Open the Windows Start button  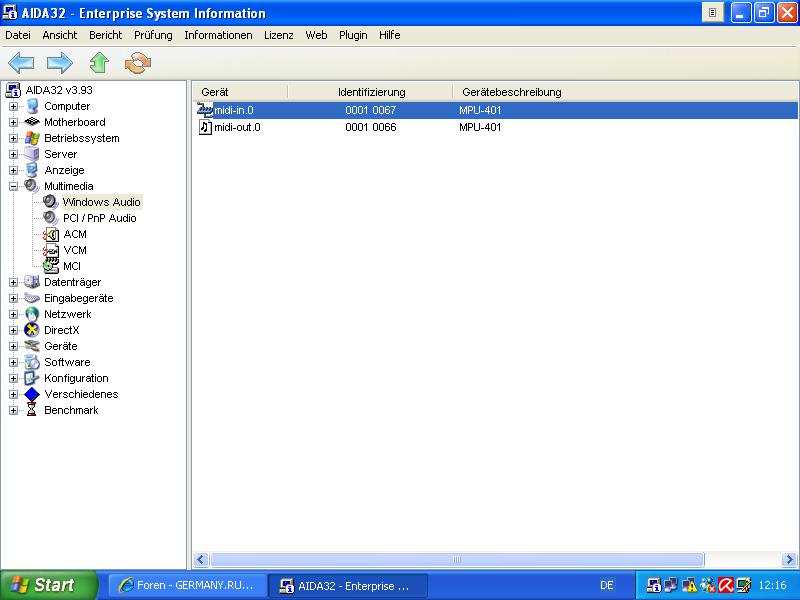(48, 585)
